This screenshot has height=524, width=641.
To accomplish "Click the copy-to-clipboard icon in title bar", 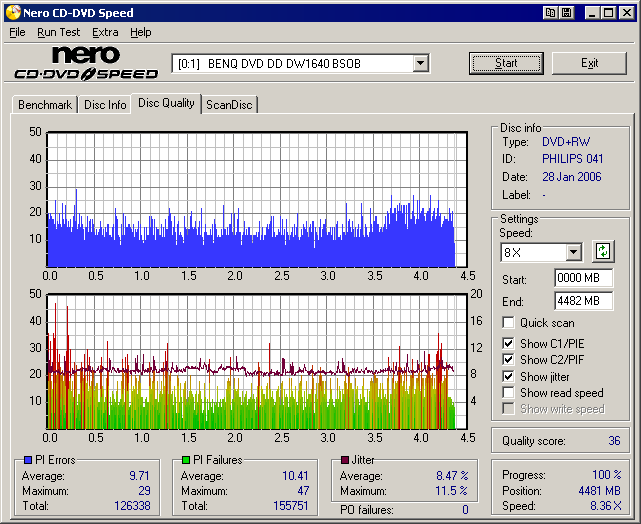I will (550, 13).
